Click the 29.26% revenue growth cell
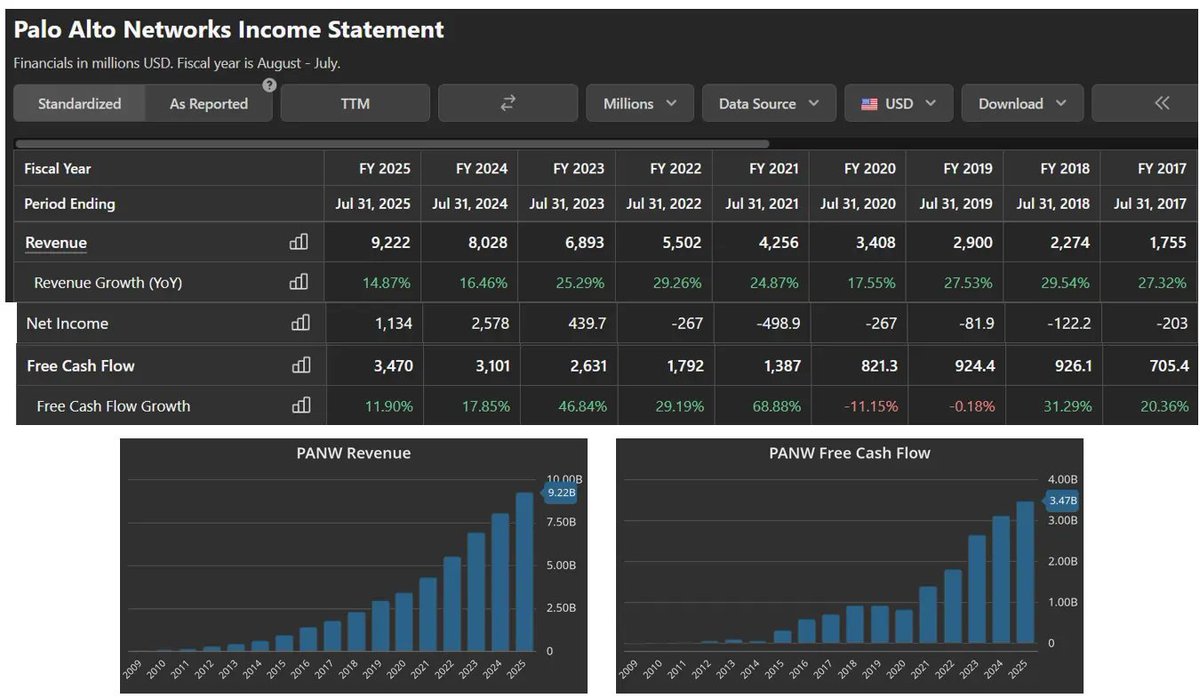This screenshot has width=1200, height=698. pos(678,283)
